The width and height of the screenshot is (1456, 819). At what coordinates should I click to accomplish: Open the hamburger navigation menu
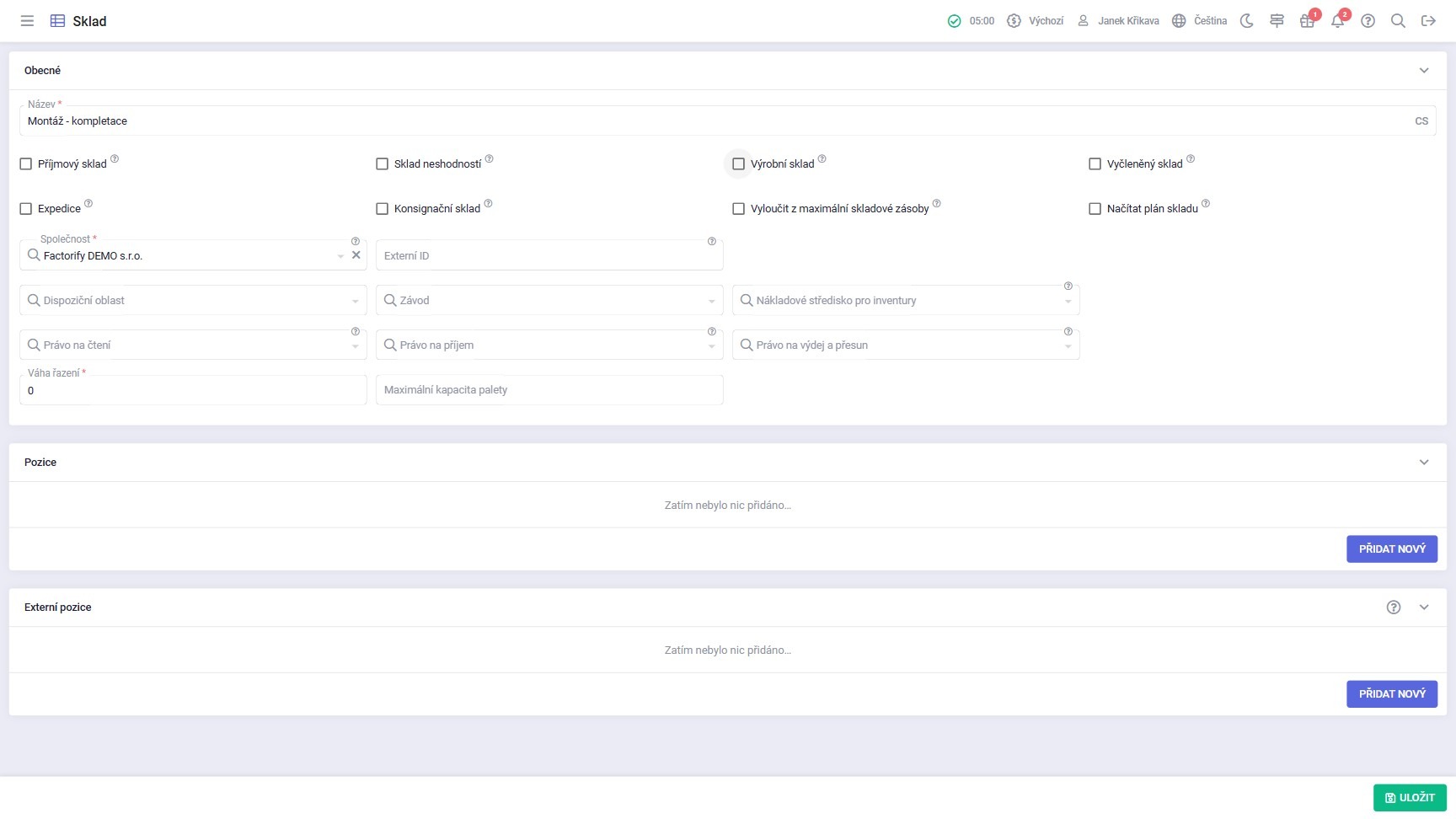coord(27,21)
